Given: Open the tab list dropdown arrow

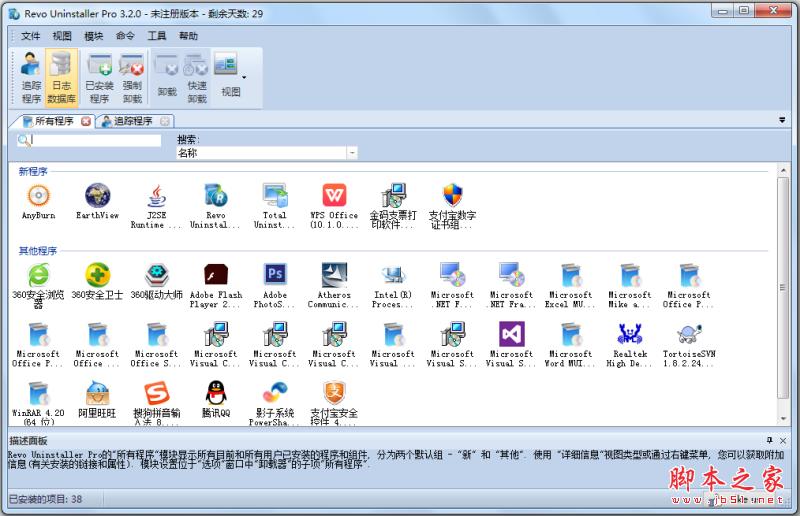Looking at the screenshot, I should click(x=782, y=120).
